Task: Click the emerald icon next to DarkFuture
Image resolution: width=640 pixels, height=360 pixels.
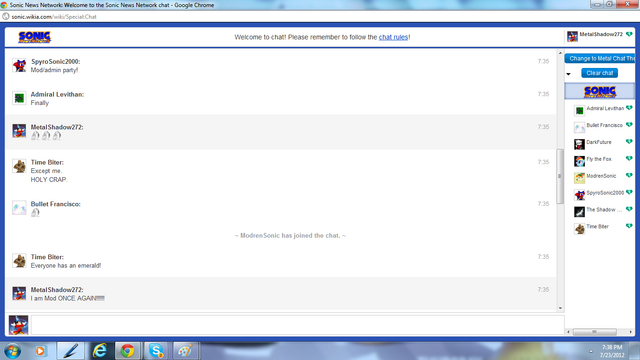Action: pyautogui.click(x=629, y=142)
